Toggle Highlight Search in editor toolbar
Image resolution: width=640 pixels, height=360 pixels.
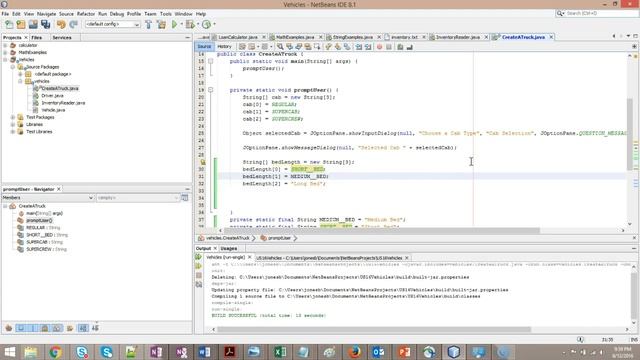pyautogui.click(x=308, y=47)
